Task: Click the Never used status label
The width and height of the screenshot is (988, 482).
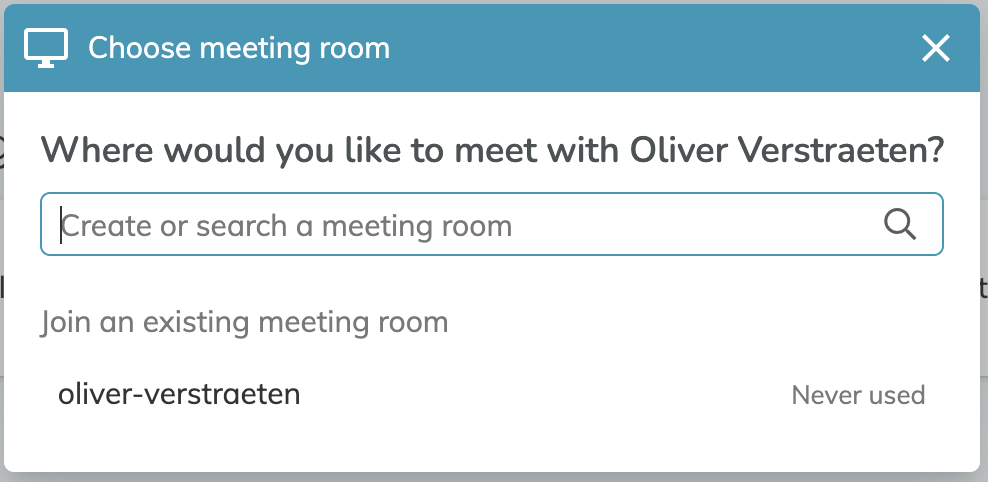Action: 858,395
